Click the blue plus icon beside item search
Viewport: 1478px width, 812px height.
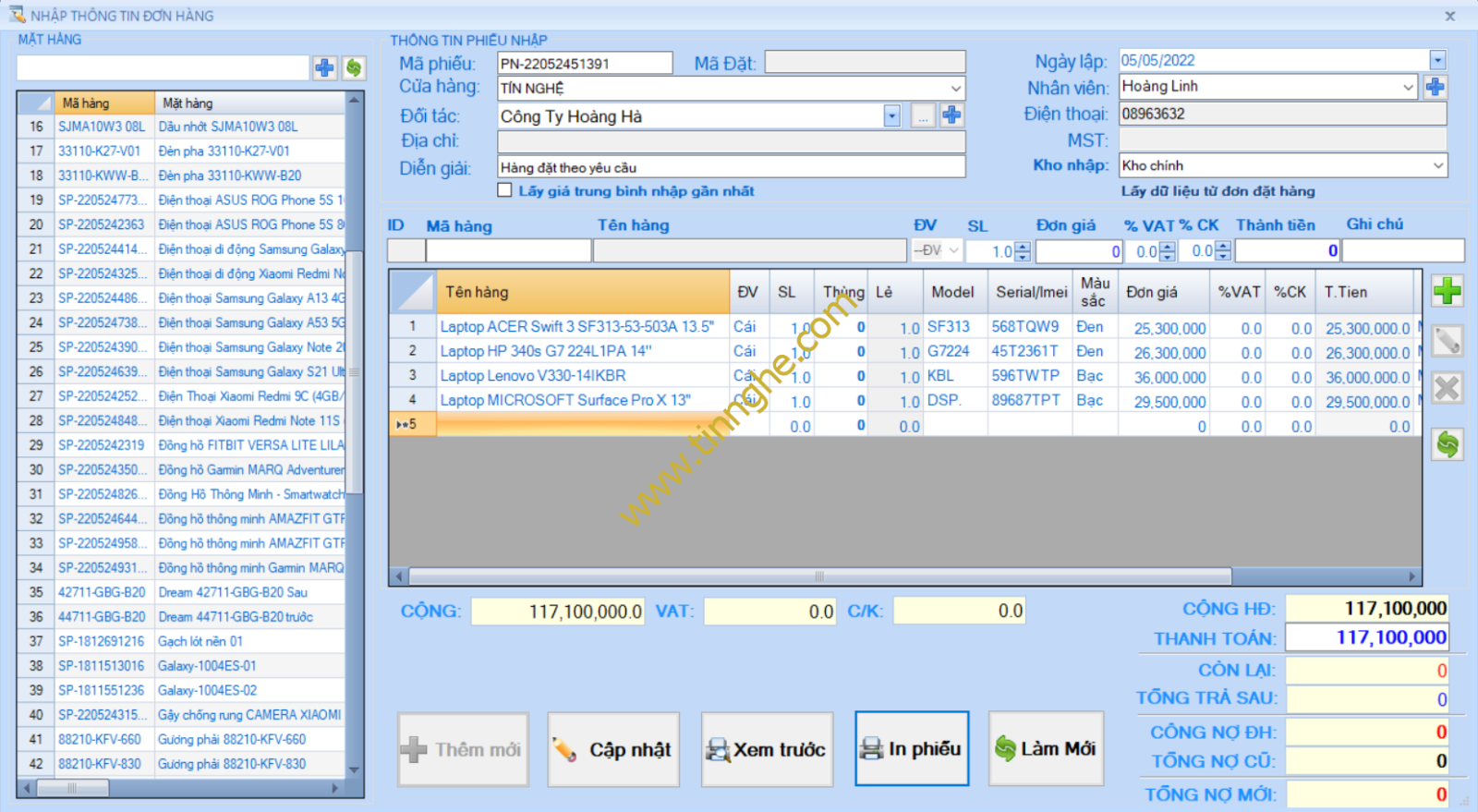(x=324, y=67)
